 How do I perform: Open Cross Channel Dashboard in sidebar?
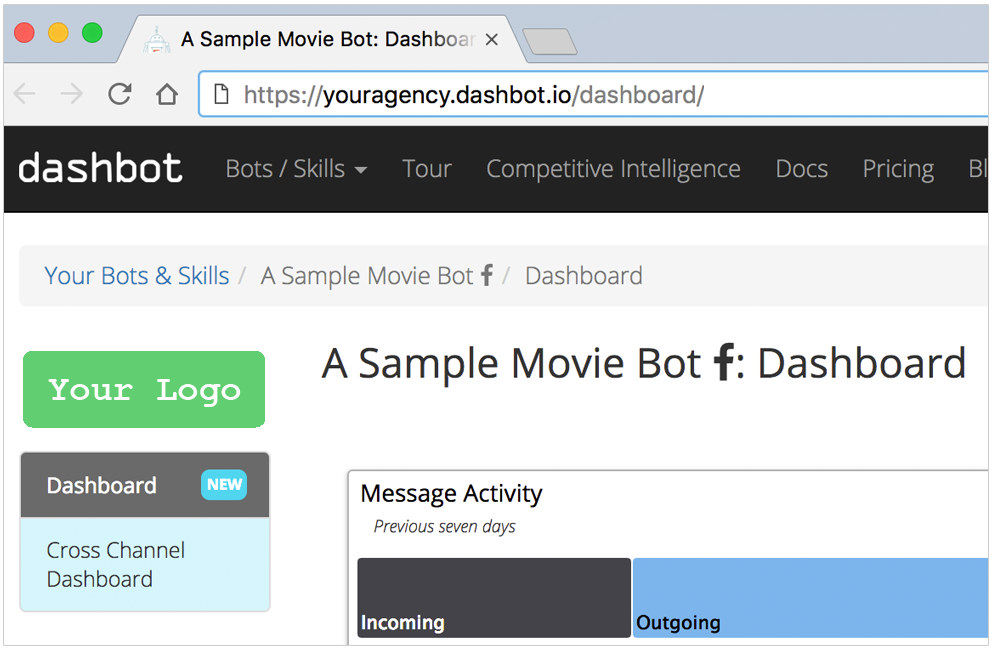click(x=145, y=565)
